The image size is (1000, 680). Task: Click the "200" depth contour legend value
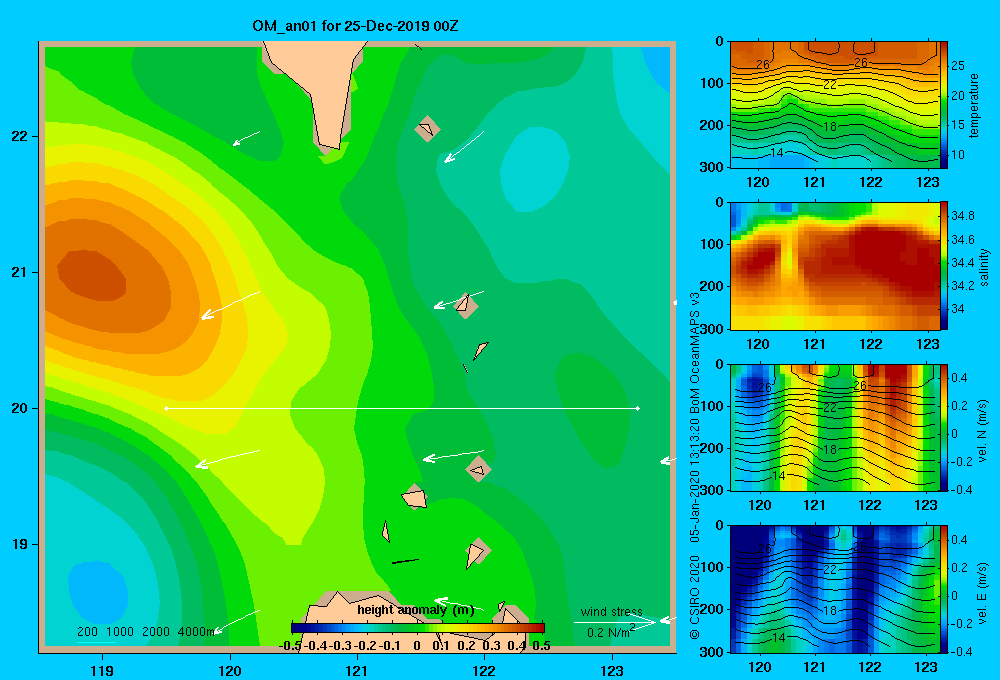(87, 632)
